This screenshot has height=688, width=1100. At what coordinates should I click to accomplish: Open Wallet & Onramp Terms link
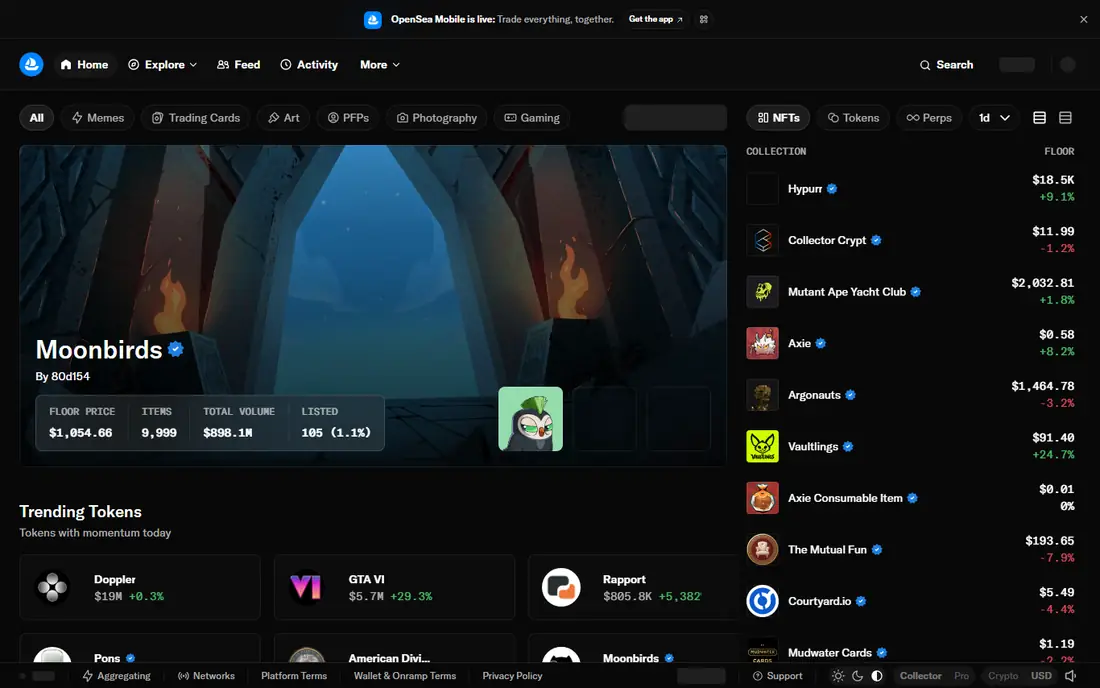pos(405,676)
